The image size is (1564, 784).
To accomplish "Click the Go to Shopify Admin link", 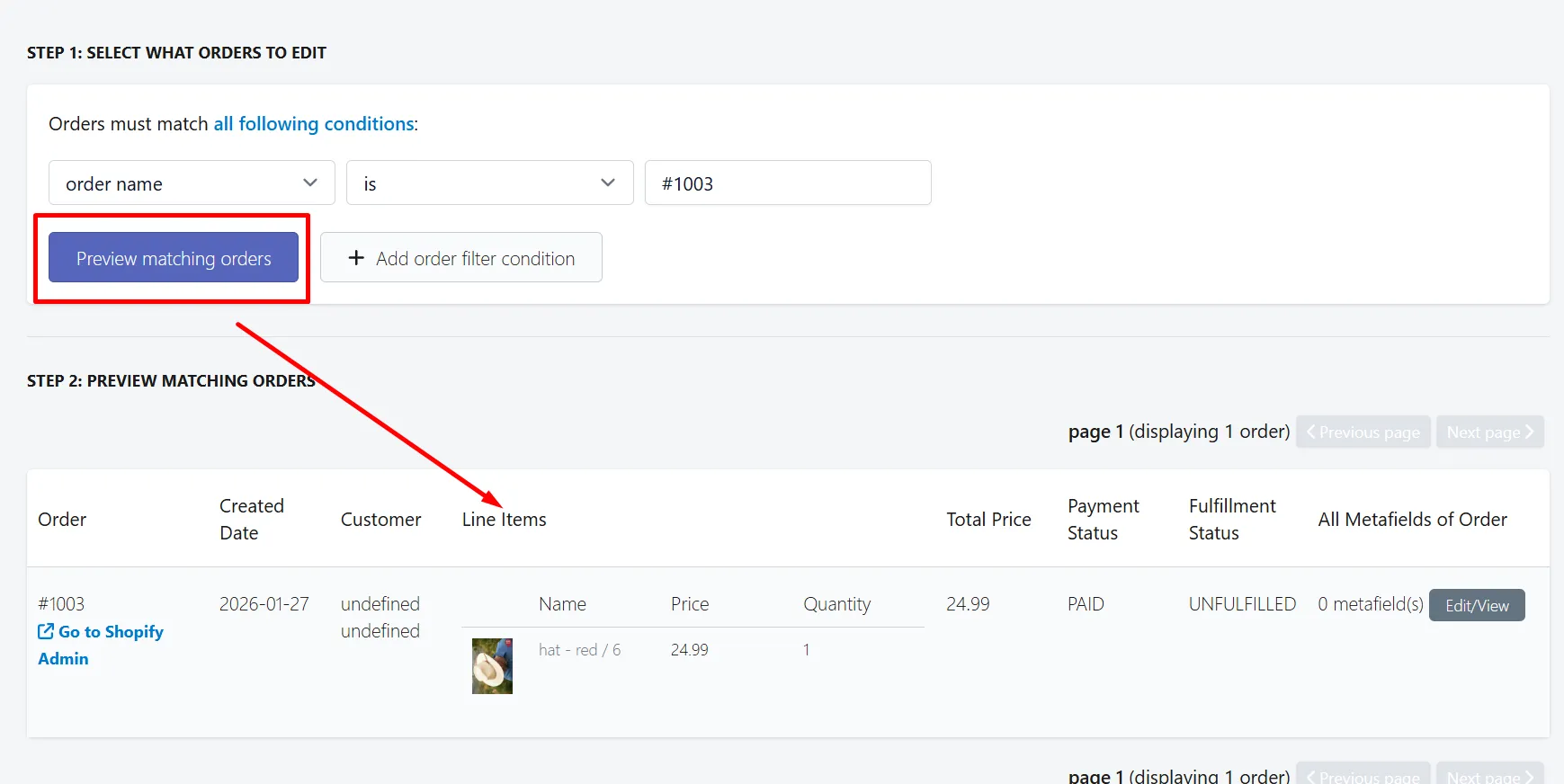I will click(101, 645).
